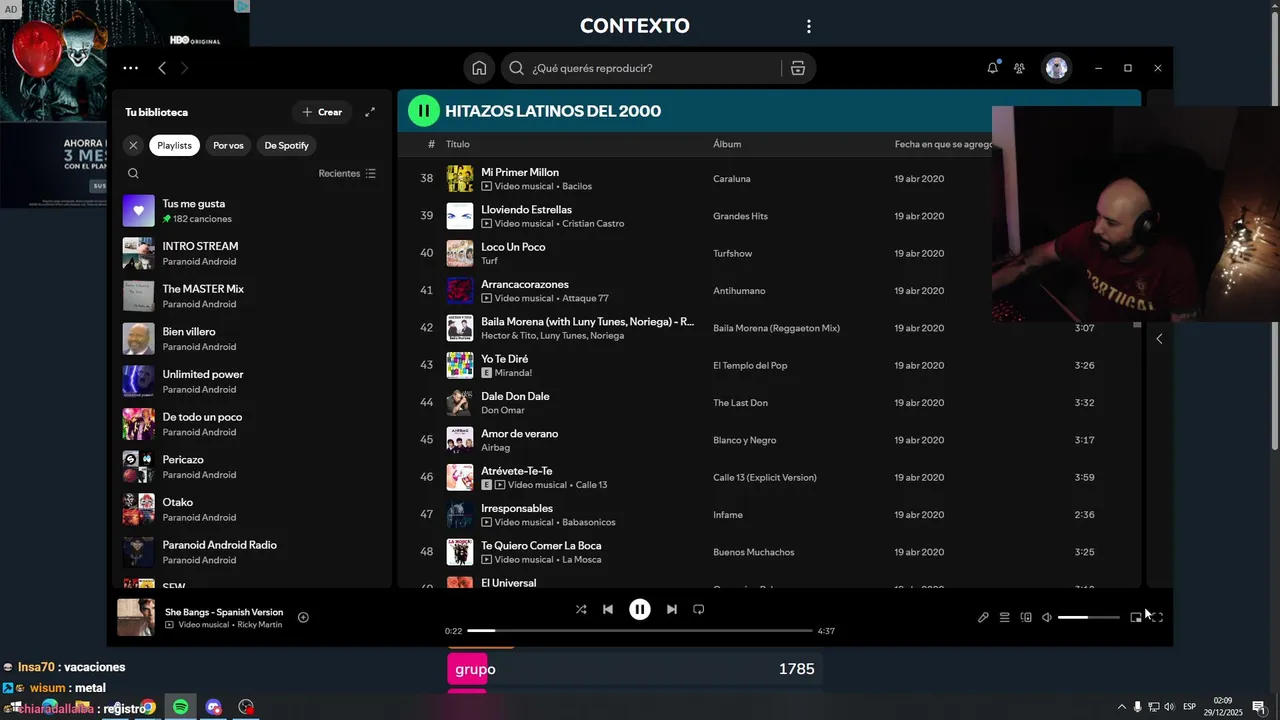This screenshot has width=1280, height=720.
Task: Open the user profile avatar menu
Action: point(1056,68)
